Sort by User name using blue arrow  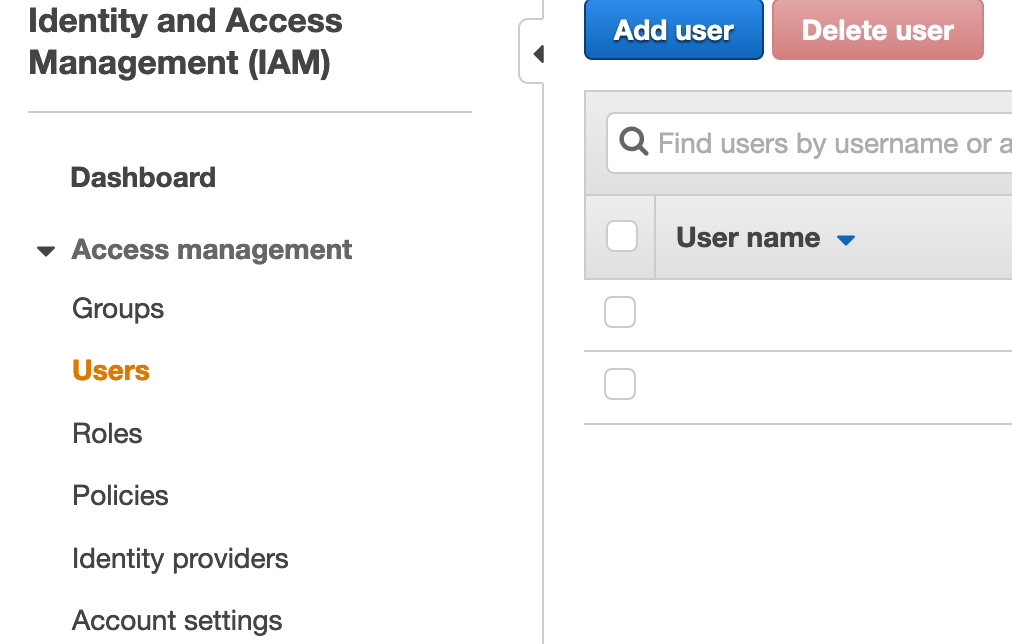point(845,240)
